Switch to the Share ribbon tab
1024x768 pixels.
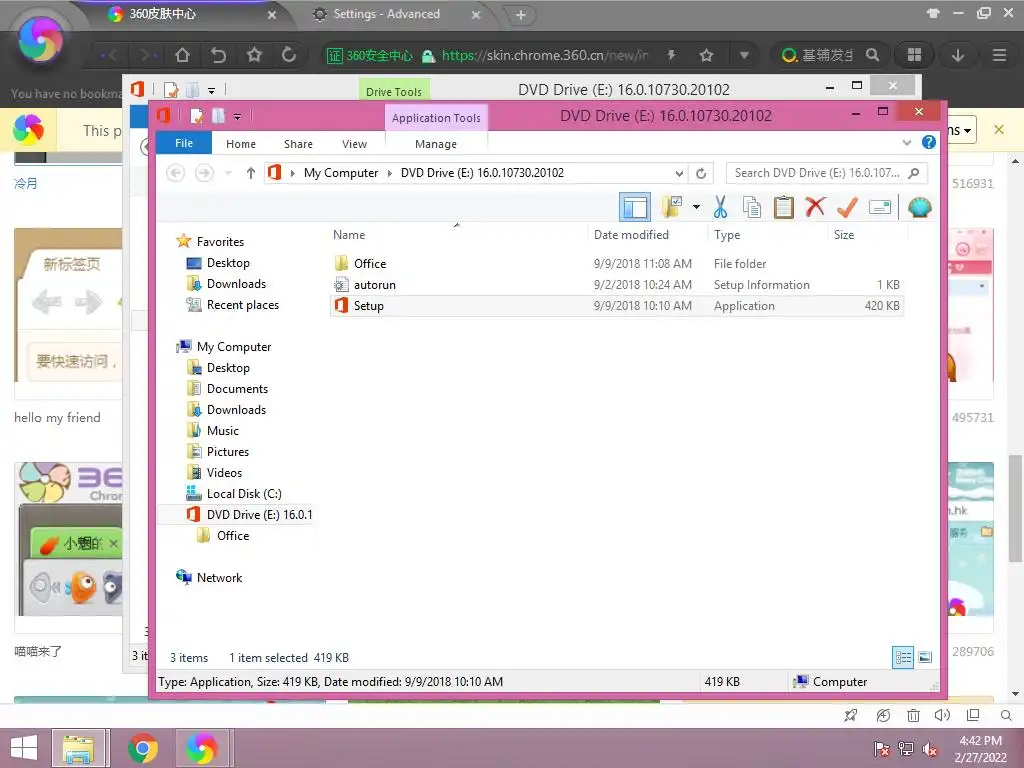[x=298, y=144]
